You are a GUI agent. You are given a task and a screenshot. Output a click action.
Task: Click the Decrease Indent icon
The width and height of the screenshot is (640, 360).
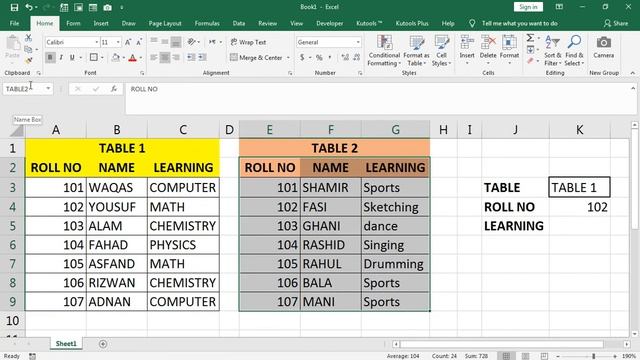(191, 58)
